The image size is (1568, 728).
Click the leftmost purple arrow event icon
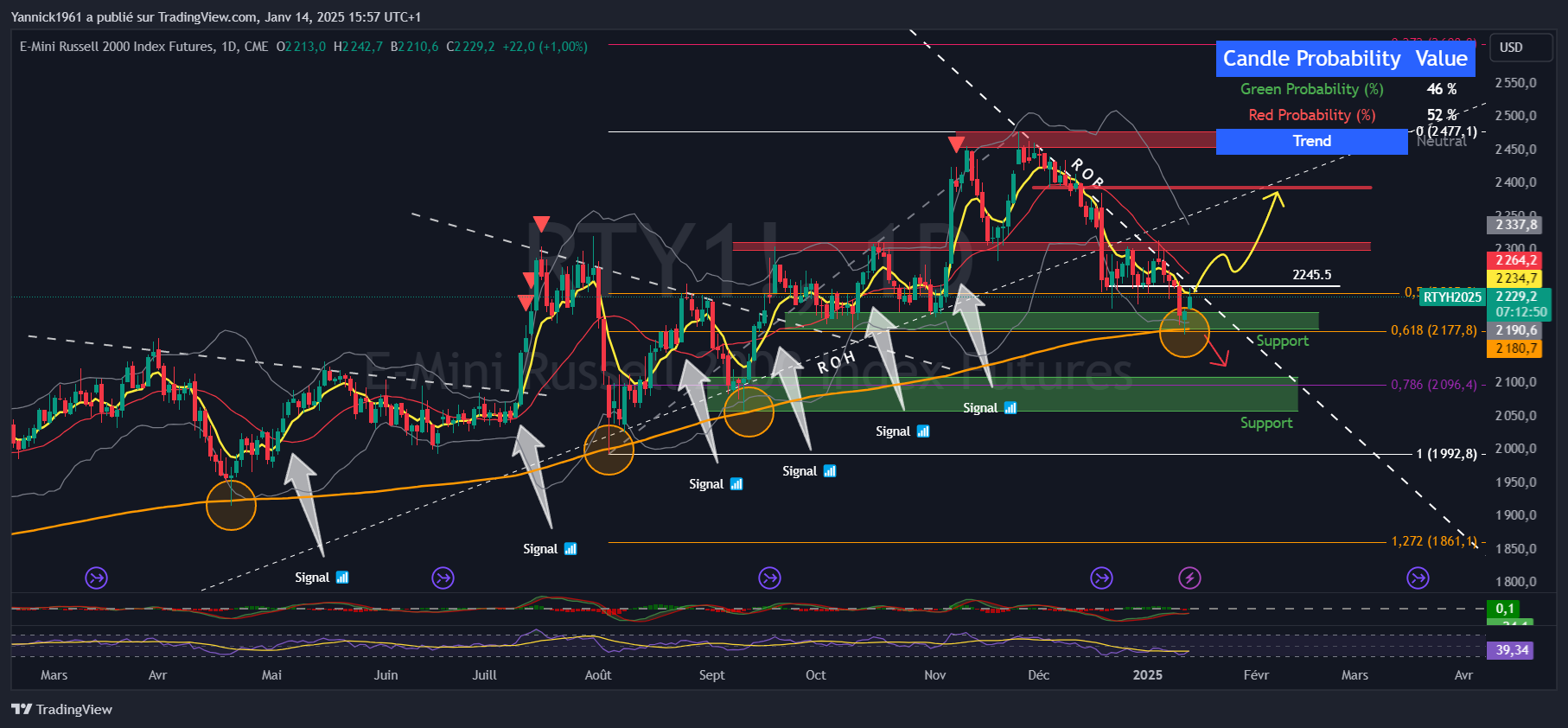pos(96,578)
